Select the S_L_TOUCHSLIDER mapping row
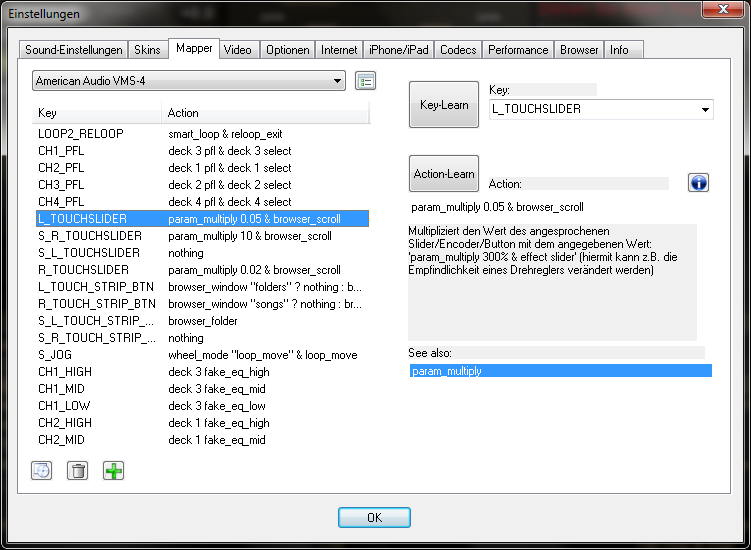The image size is (751, 550). (x=203, y=253)
